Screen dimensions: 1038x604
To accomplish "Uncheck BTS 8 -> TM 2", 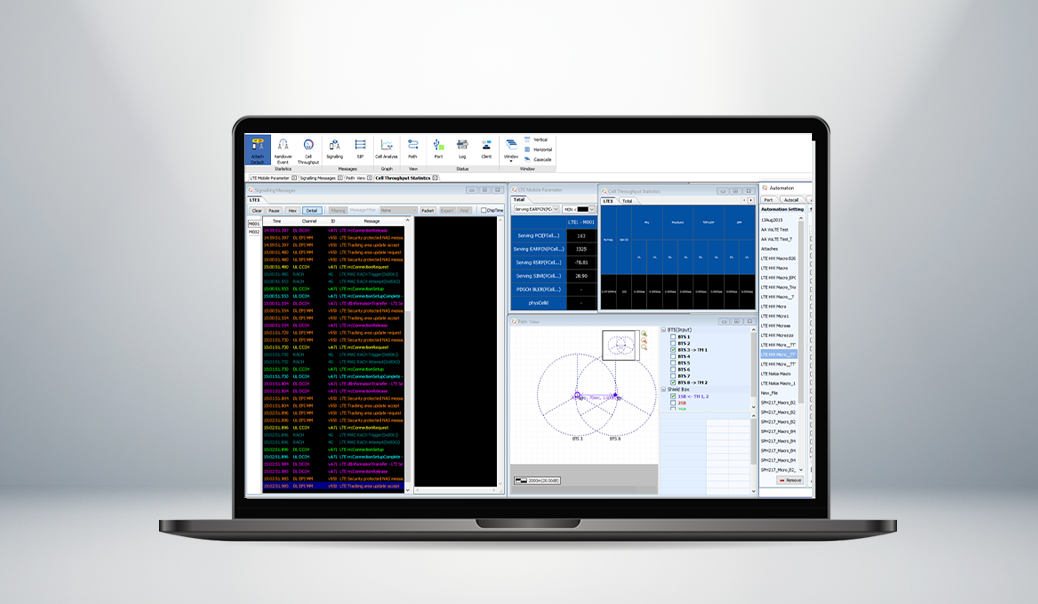I will pos(673,382).
